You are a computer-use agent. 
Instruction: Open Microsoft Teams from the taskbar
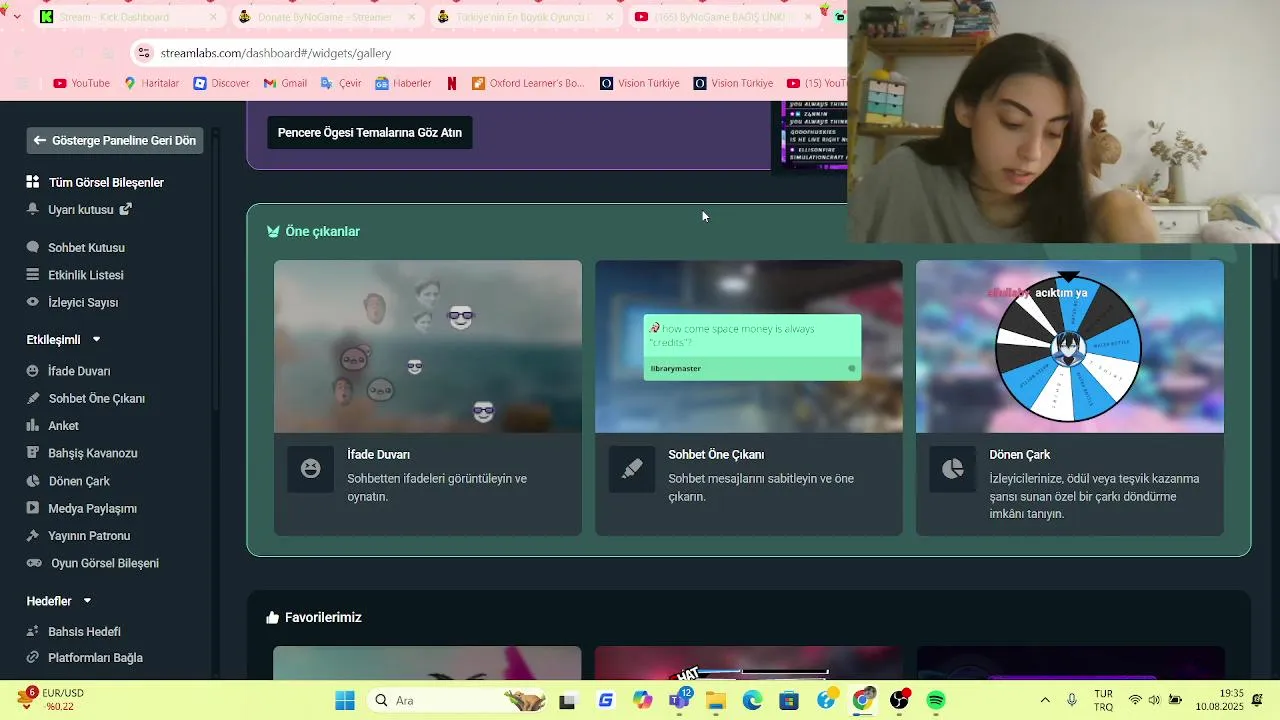679,700
